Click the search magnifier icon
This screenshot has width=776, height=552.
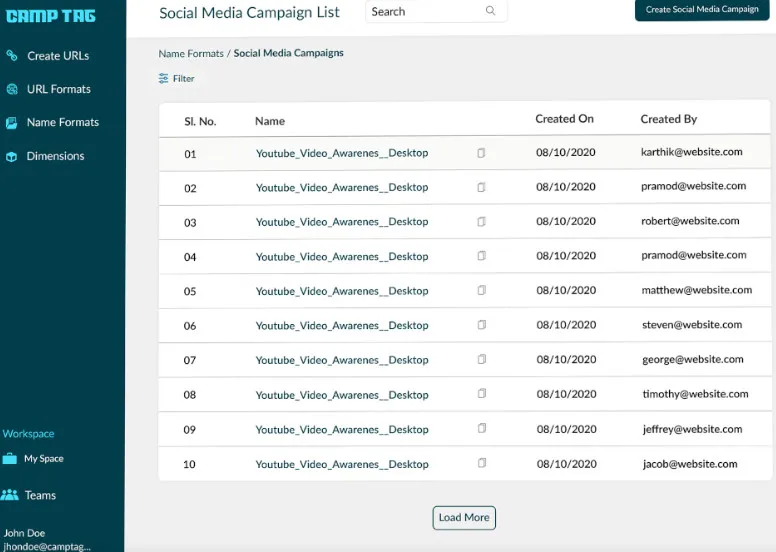point(490,11)
